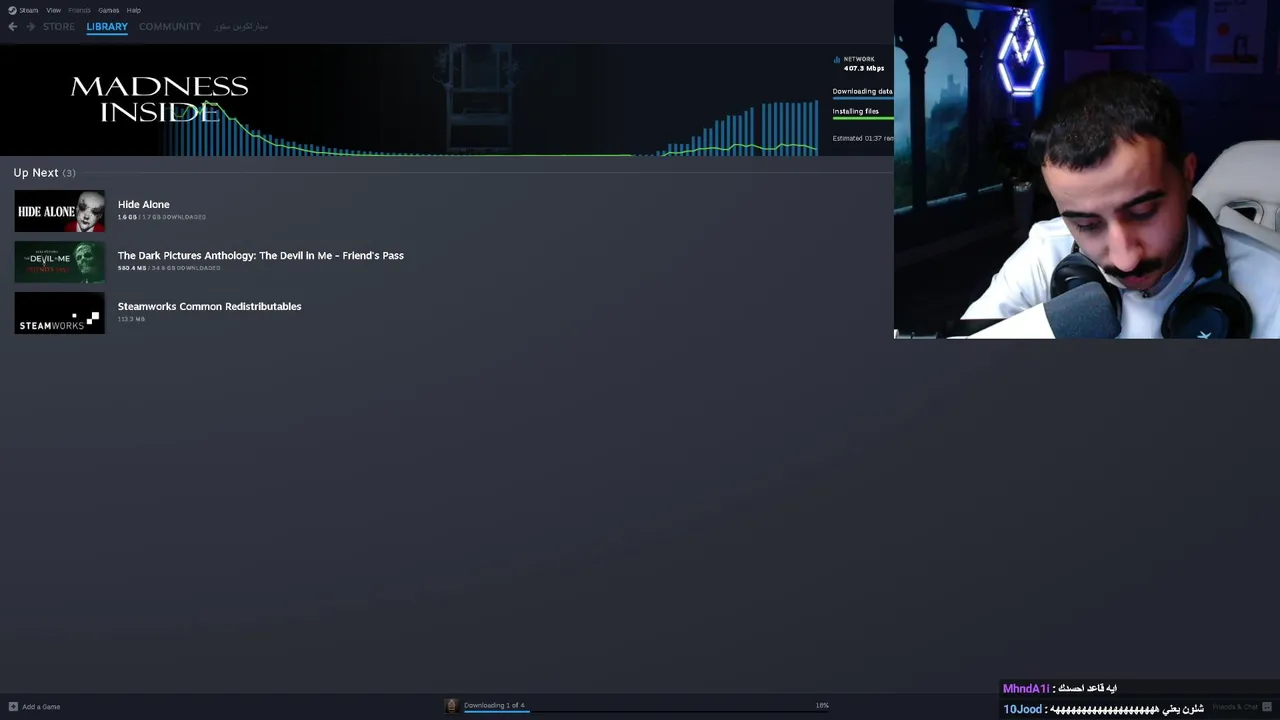The width and height of the screenshot is (1280, 720).
Task: Click the Madness Inside download banner title
Action: 159,99
